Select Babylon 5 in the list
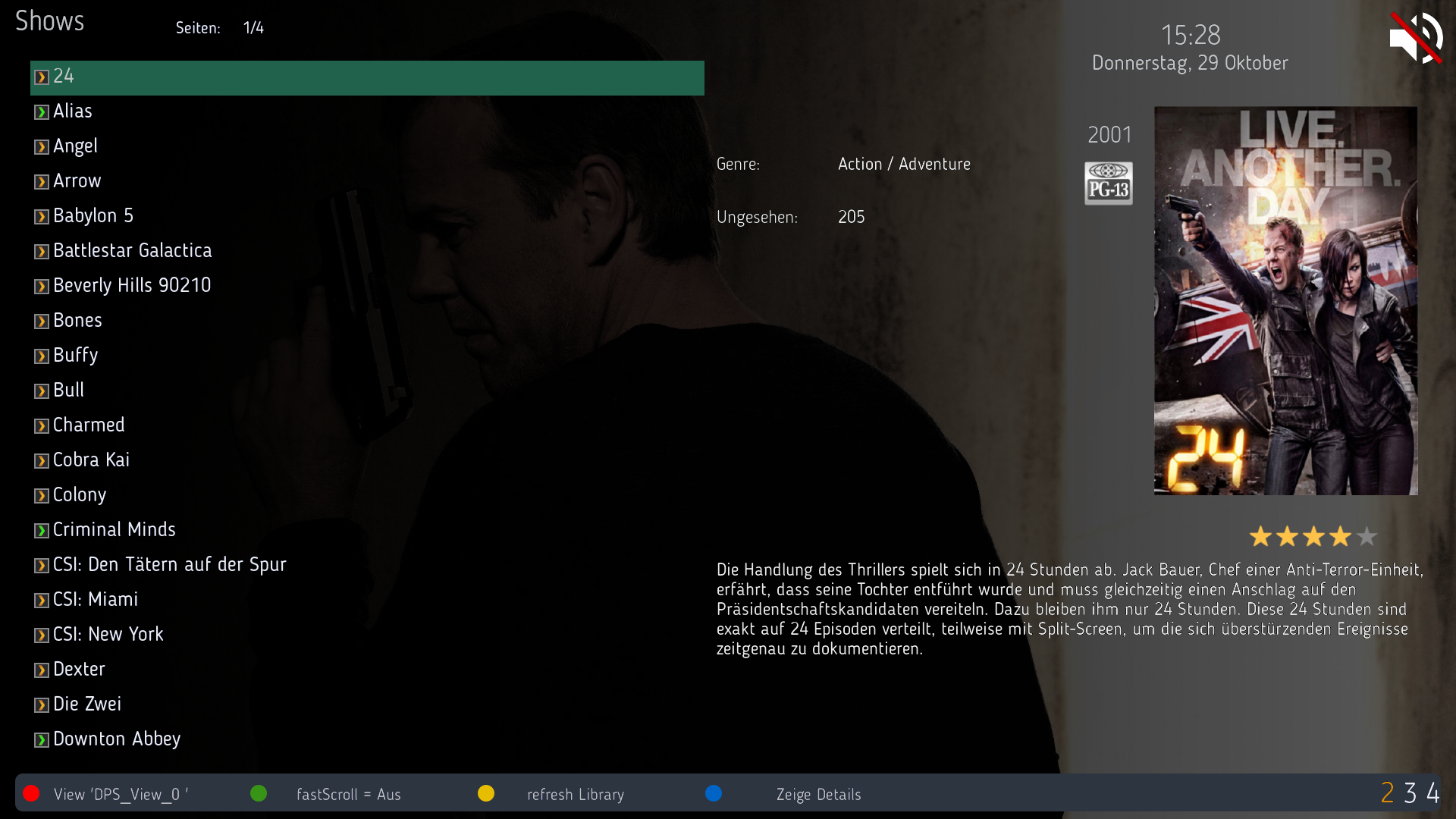This screenshot has width=1456, height=819. [x=367, y=216]
